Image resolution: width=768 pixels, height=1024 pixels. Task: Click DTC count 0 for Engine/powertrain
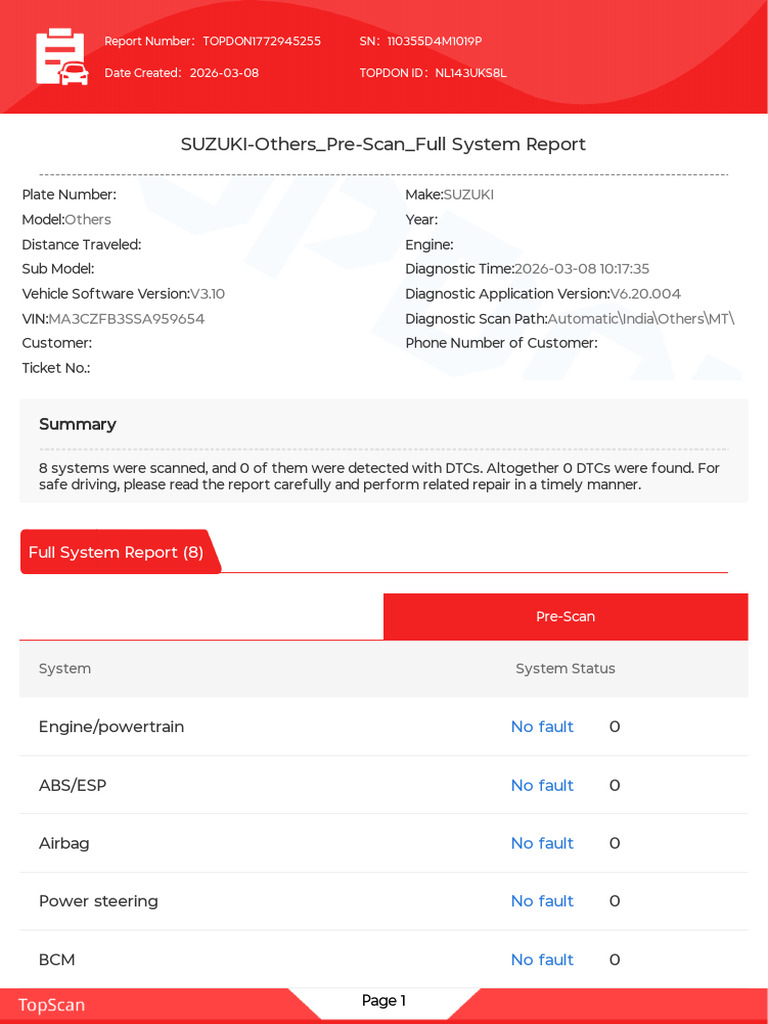click(x=615, y=727)
